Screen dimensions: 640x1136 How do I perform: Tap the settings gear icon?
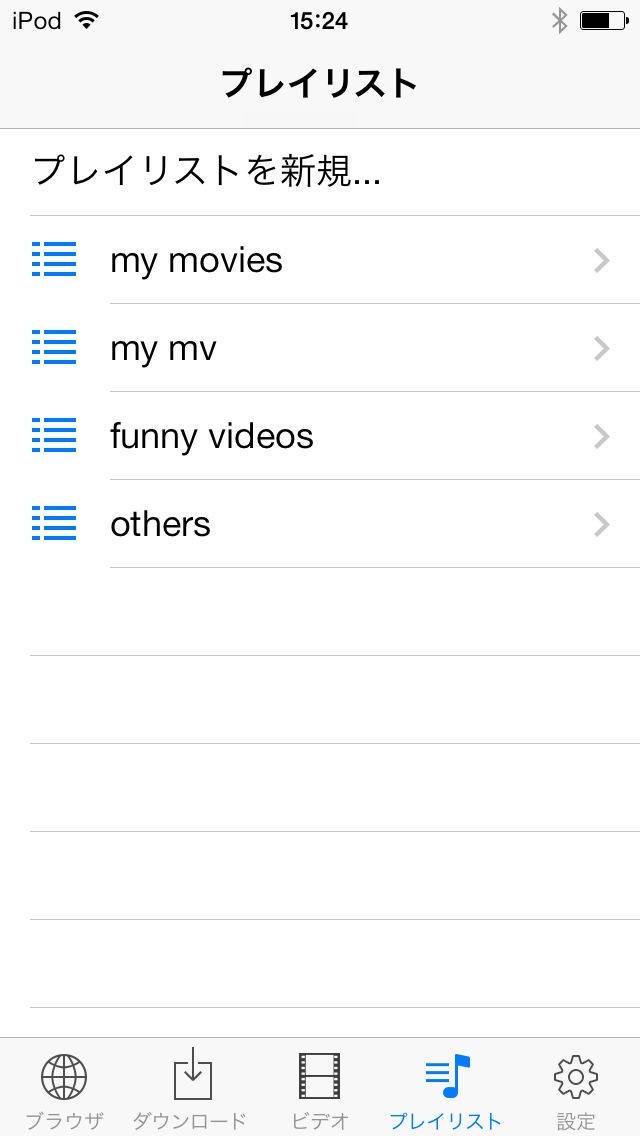pyautogui.click(x=575, y=1076)
